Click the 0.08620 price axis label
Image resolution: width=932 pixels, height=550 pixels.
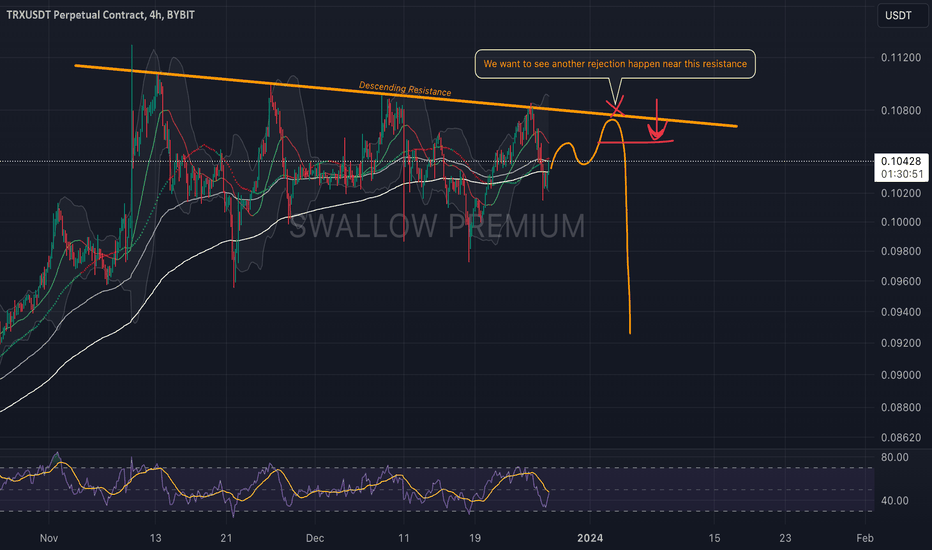pyautogui.click(x=900, y=438)
